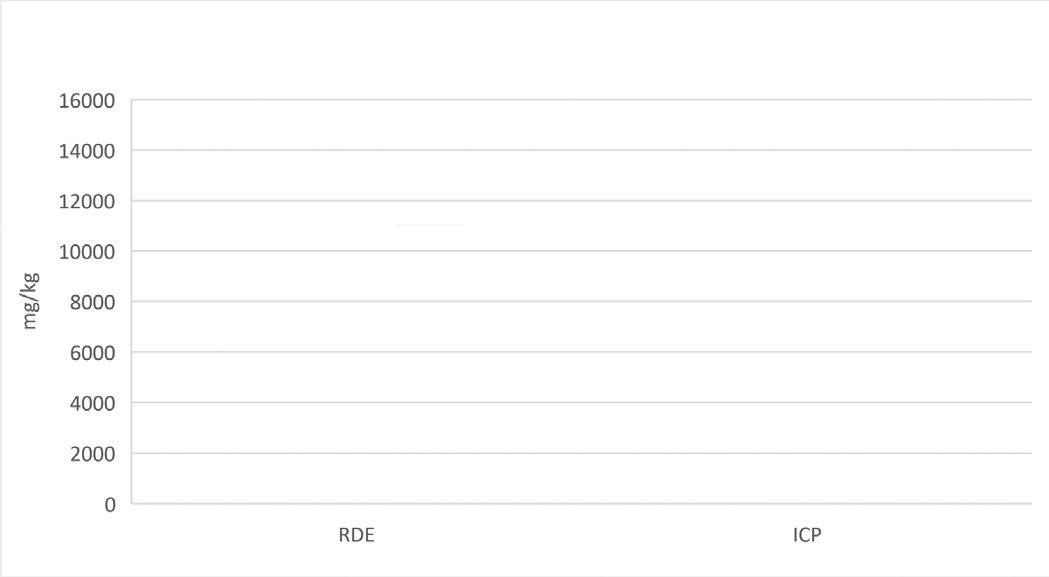Click the horizontal gridline at 8000
The width and height of the screenshot is (1049, 577).
click(580, 302)
